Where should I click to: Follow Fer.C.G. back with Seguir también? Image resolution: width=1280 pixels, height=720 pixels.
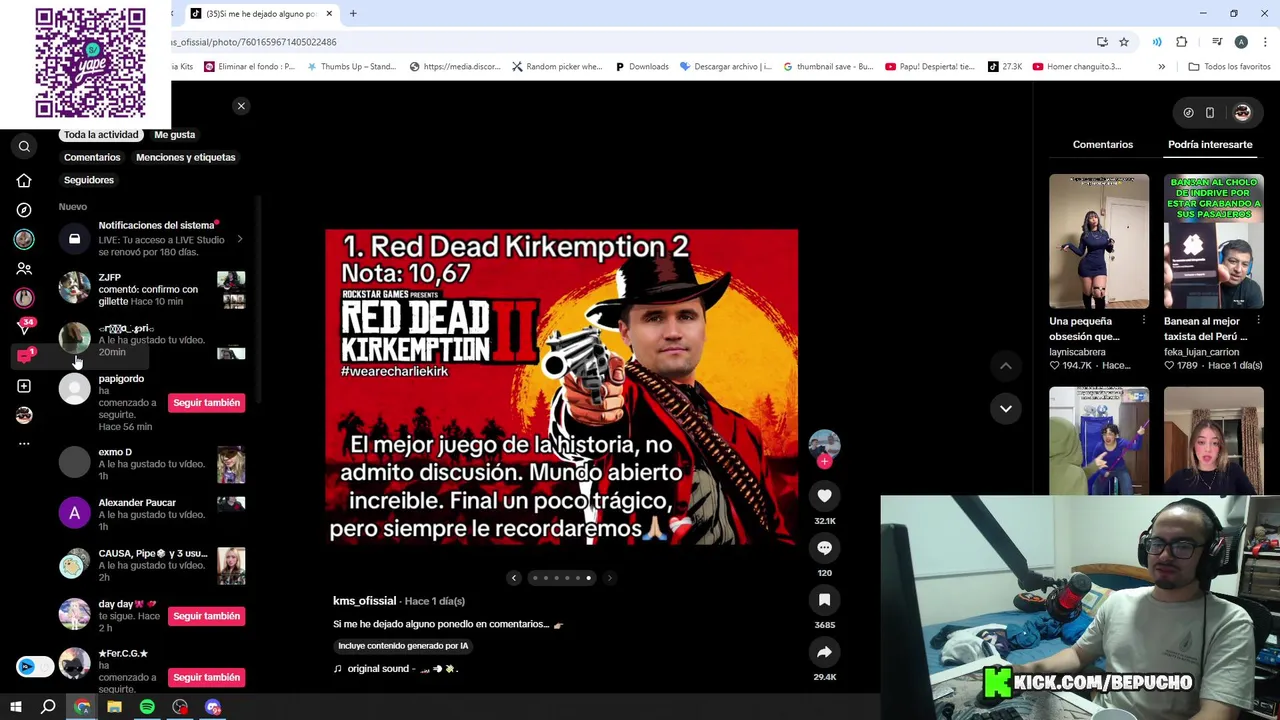(x=206, y=677)
